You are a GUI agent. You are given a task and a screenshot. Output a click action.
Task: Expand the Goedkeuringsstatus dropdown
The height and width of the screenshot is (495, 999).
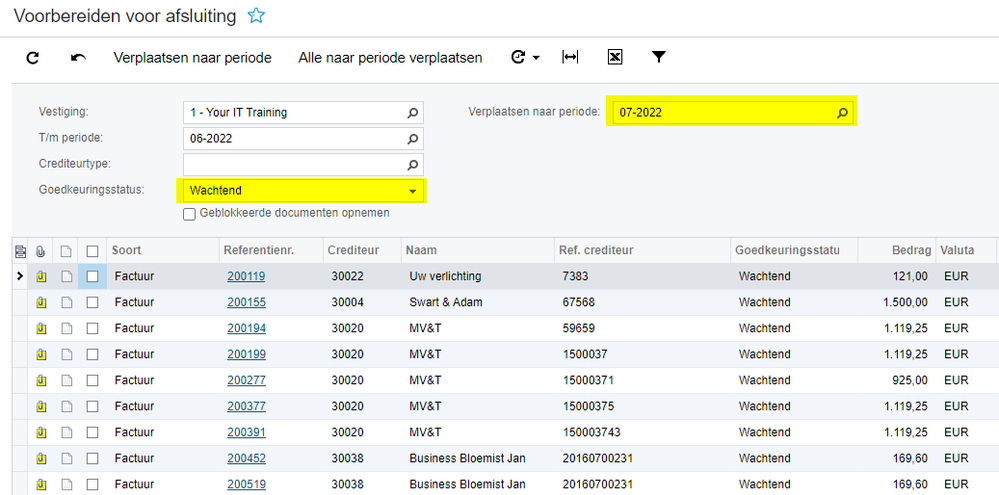tap(412, 191)
